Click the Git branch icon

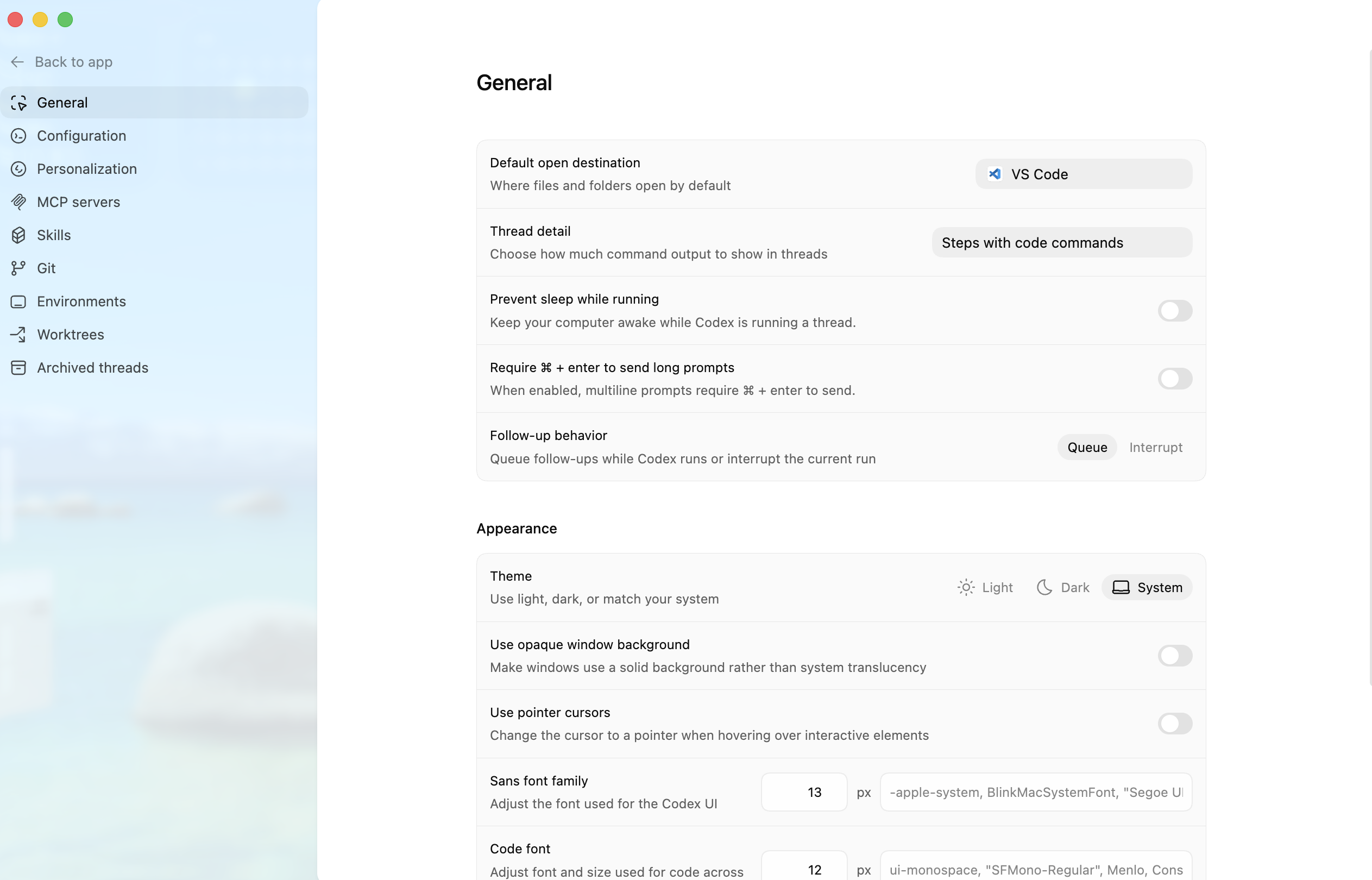coord(18,268)
